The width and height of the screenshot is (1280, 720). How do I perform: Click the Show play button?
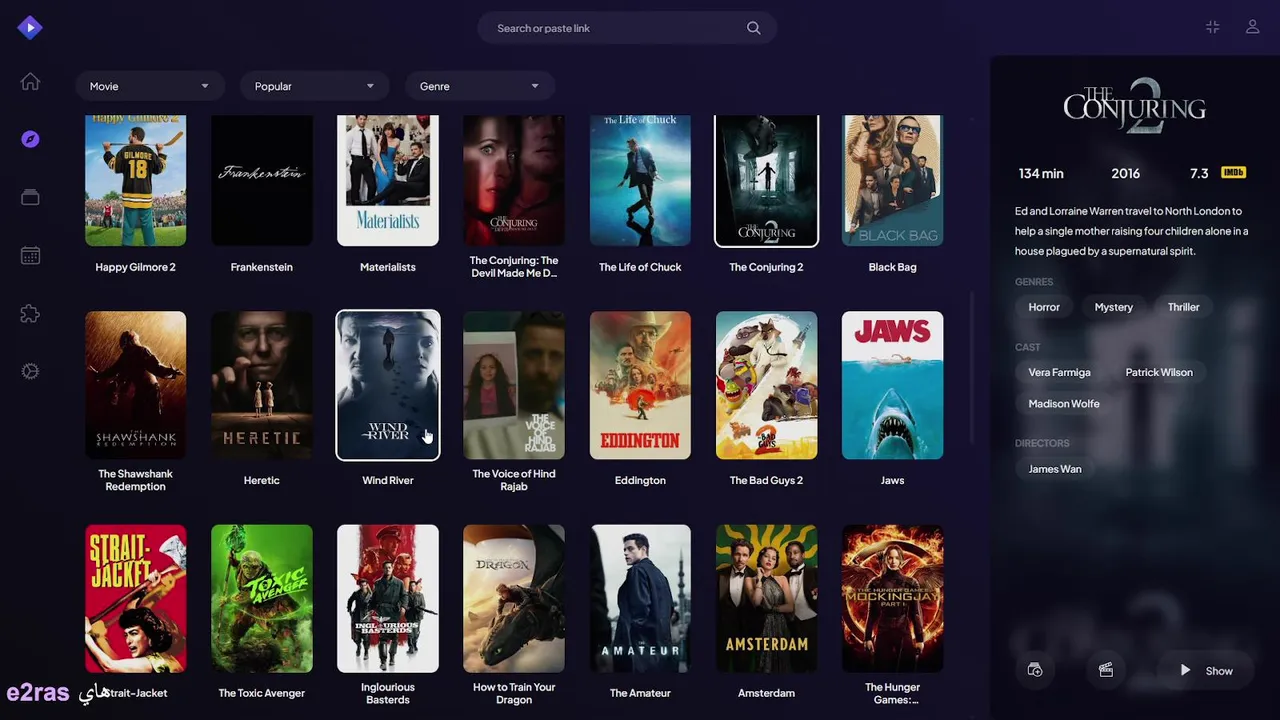1206,671
